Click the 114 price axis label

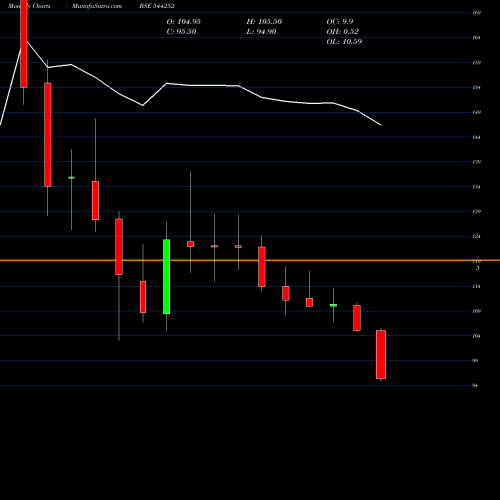[x=477, y=286]
